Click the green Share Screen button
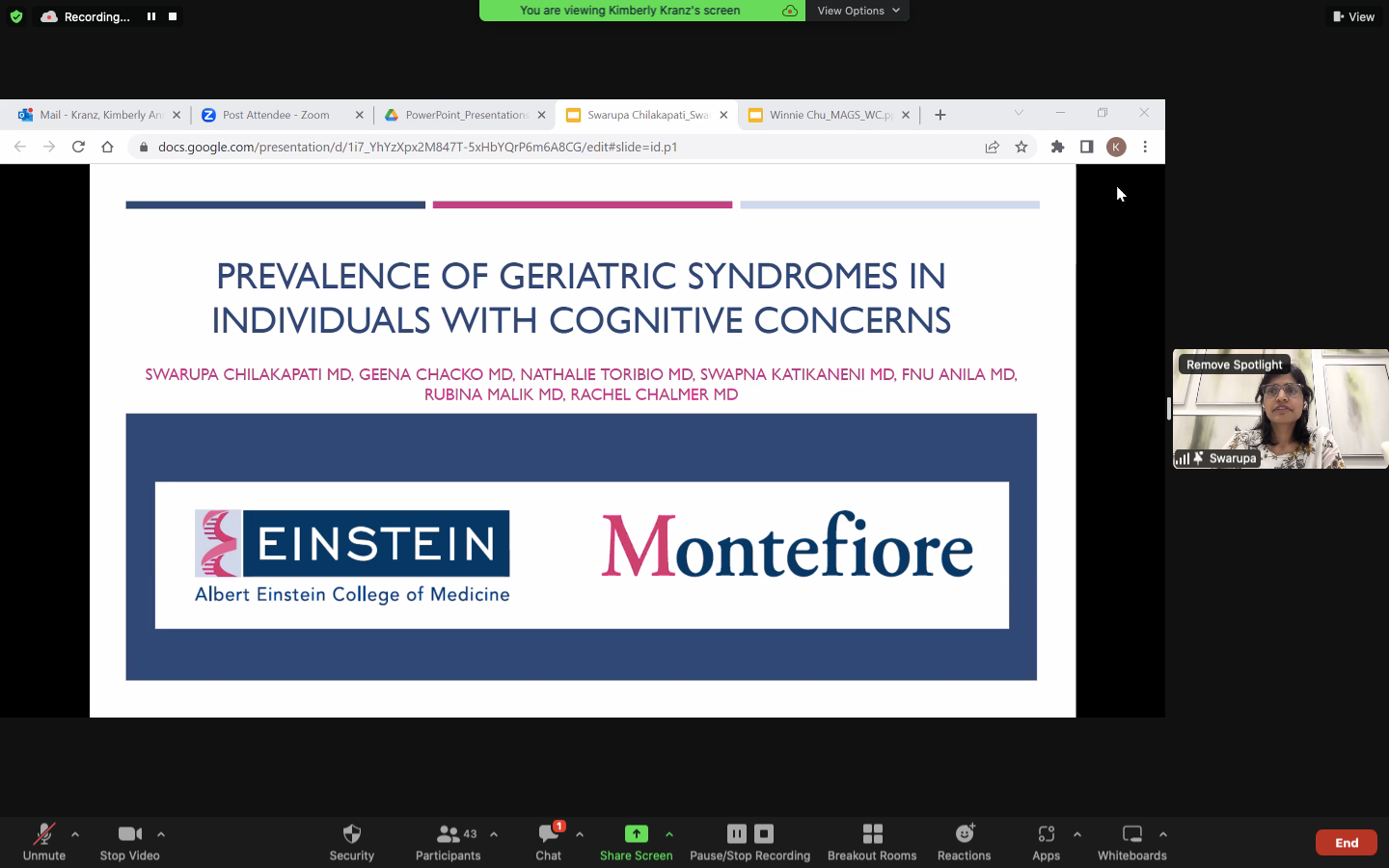The width and height of the screenshot is (1389, 868). click(x=637, y=842)
